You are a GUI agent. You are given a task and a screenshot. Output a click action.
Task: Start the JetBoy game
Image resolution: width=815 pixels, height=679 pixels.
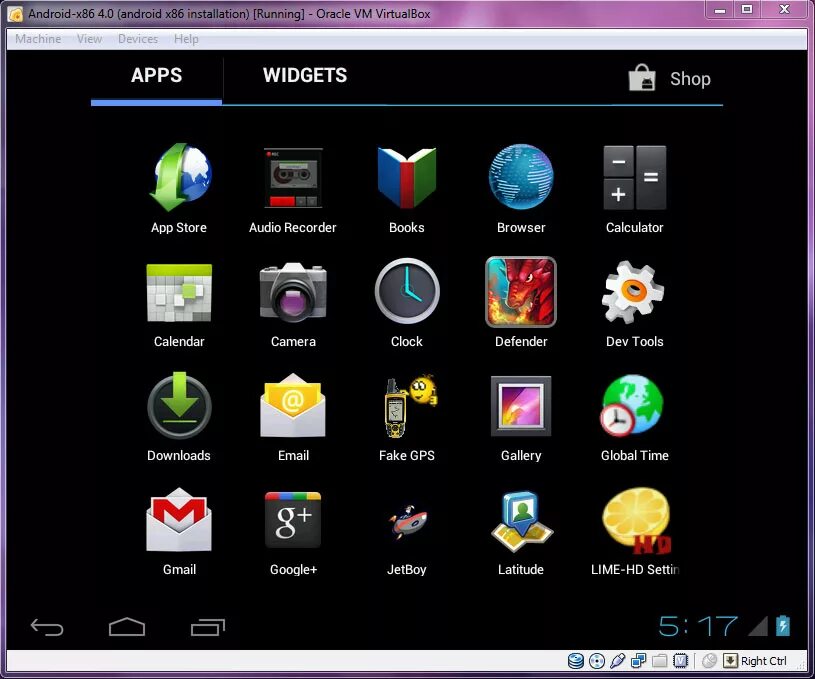pos(408,521)
